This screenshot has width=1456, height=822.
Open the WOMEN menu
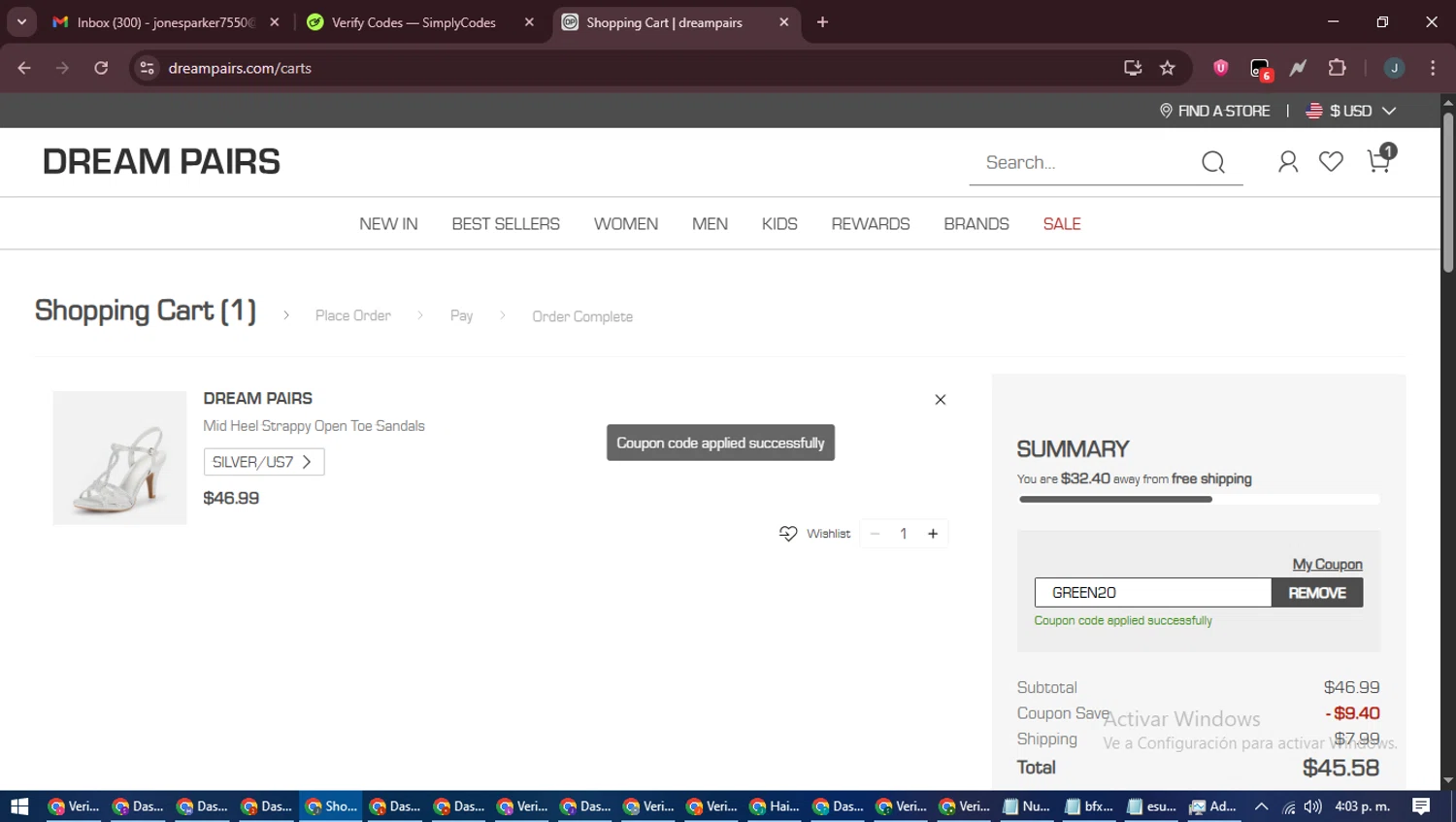pos(626,223)
